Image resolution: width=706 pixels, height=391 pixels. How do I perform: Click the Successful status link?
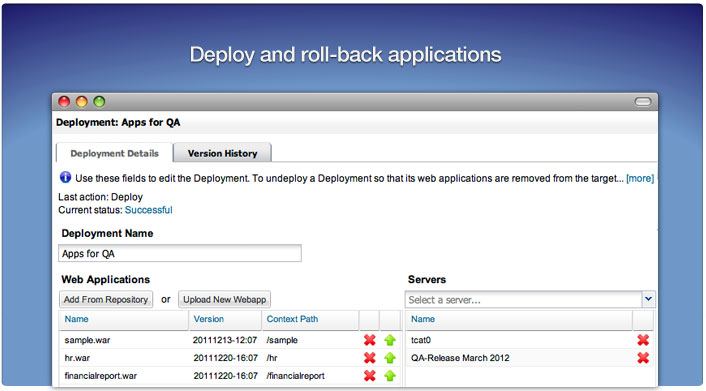click(x=149, y=210)
